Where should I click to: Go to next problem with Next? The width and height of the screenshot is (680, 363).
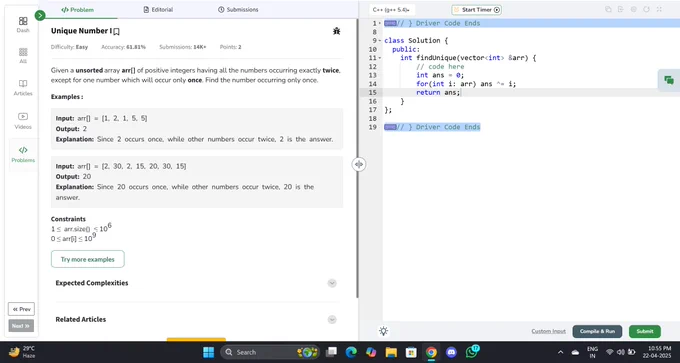pos(21,326)
